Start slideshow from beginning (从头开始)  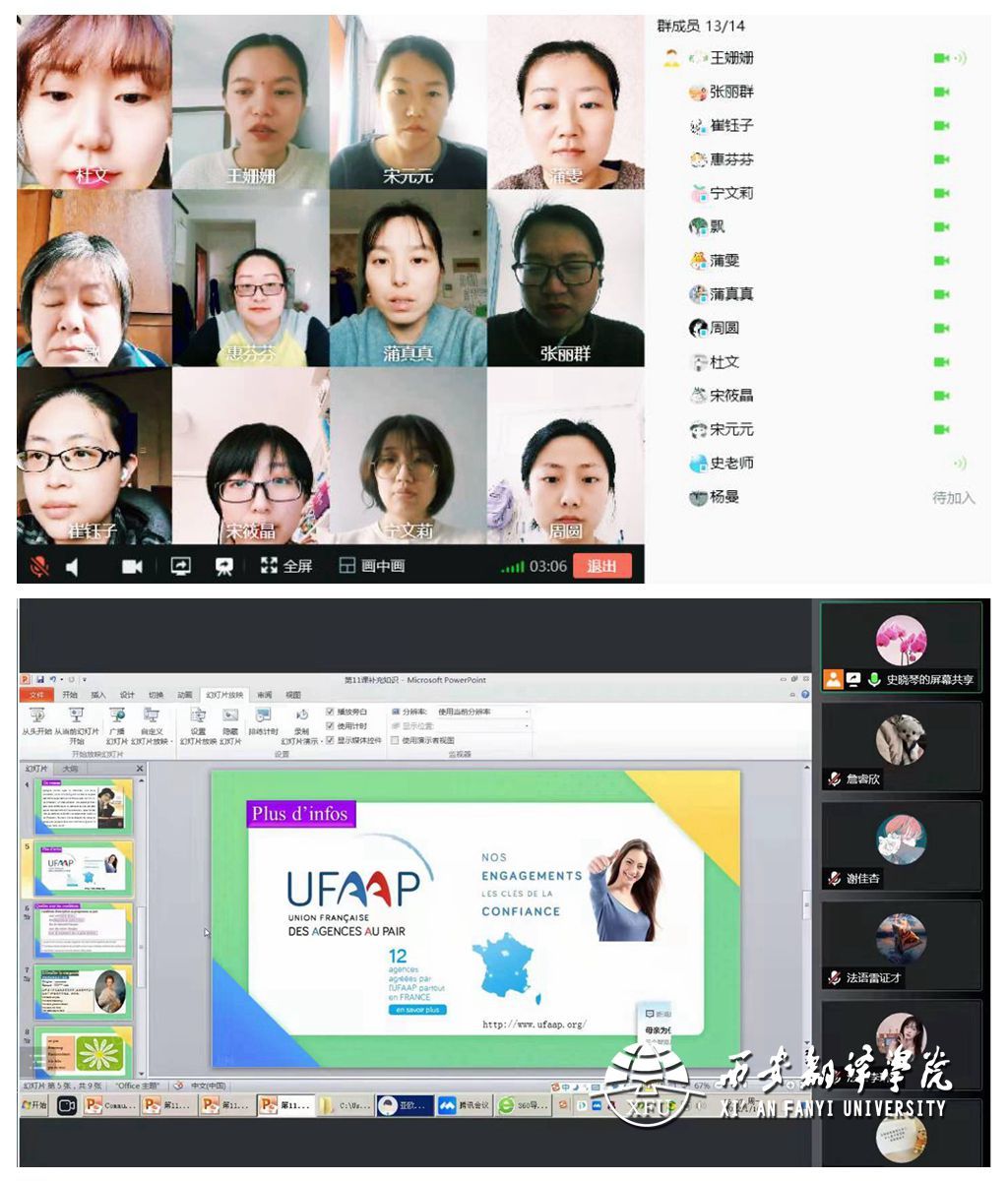click(35, 717)
